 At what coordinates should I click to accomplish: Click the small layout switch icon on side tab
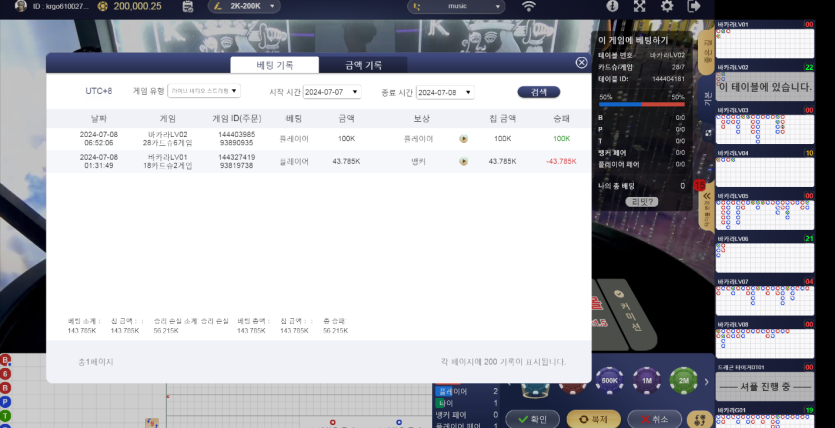click(x=708, y=133)
